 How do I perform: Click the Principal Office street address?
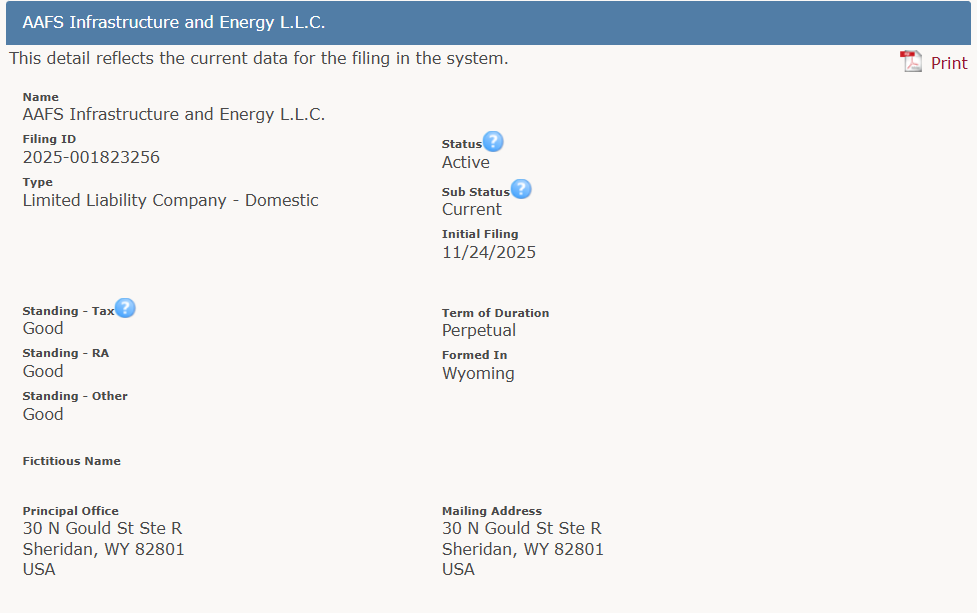102,528
